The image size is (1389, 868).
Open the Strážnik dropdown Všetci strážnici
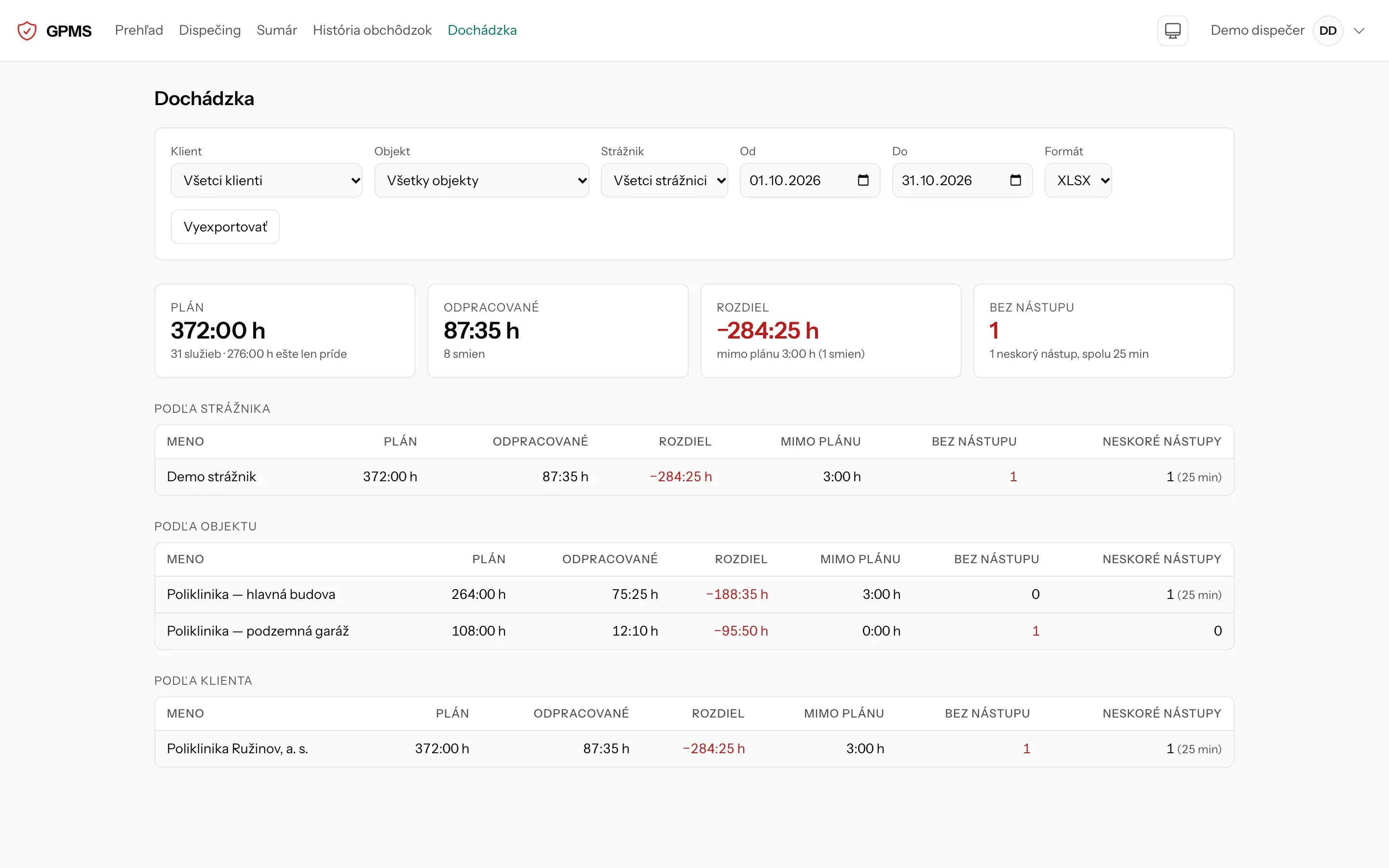[x=665, y=180]
